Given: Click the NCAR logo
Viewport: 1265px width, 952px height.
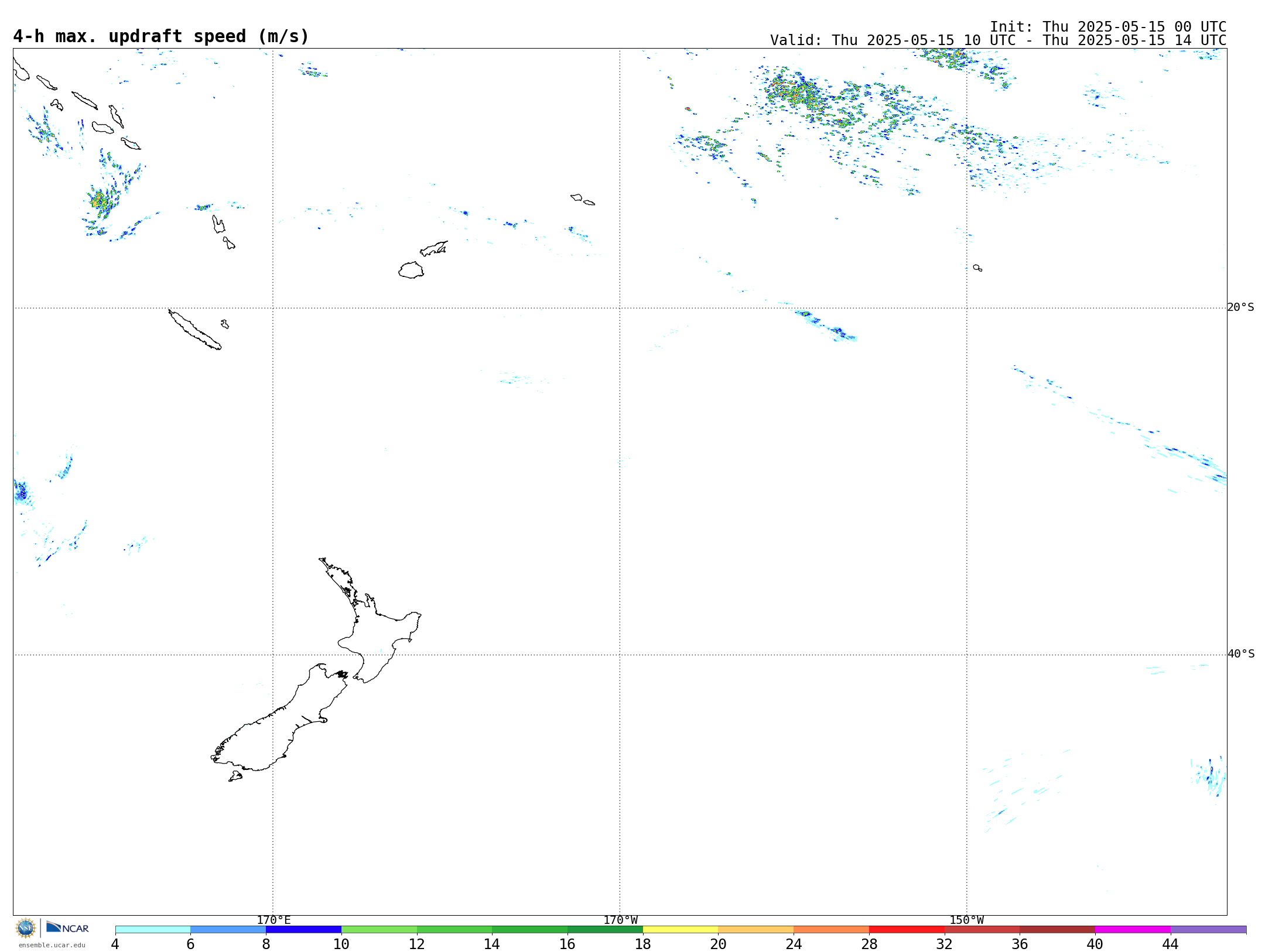Looking at the screenshot, I should tap(67, 927).
